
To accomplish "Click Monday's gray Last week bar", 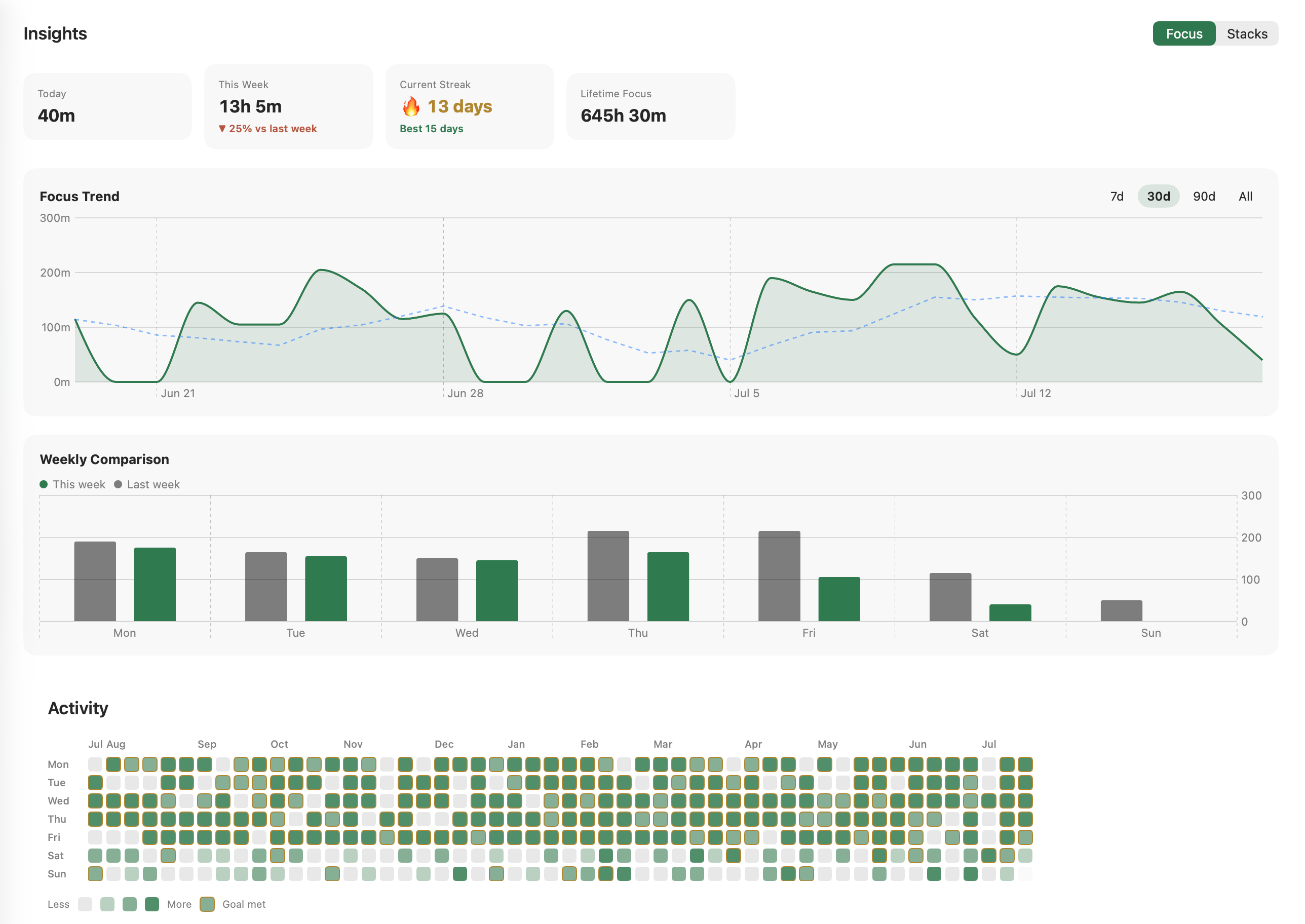I will click(95, 582).
